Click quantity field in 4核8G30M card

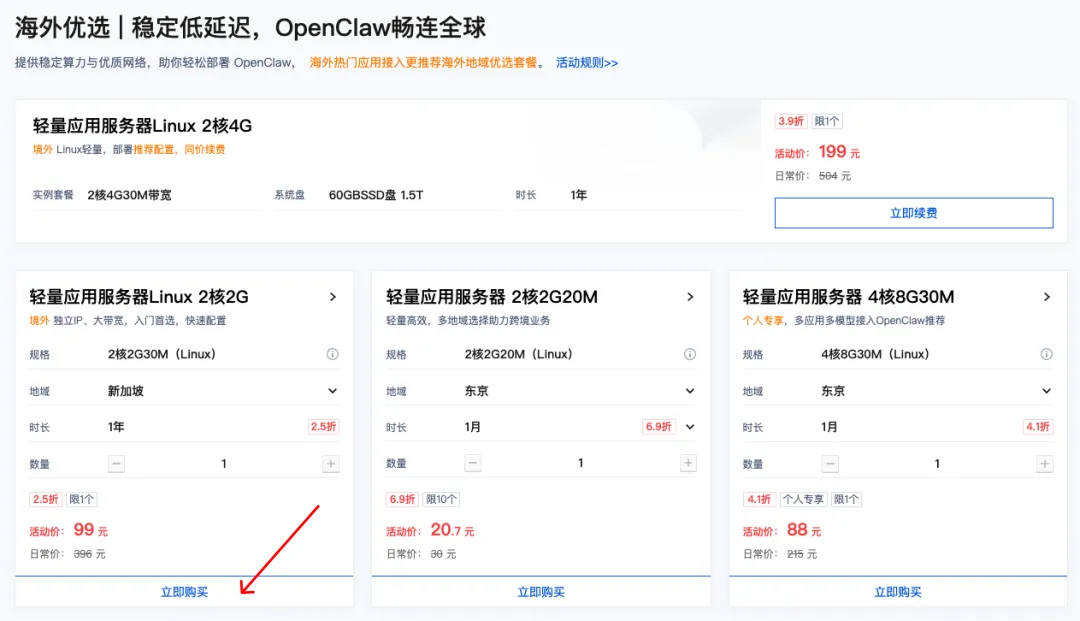coord(937,463)
